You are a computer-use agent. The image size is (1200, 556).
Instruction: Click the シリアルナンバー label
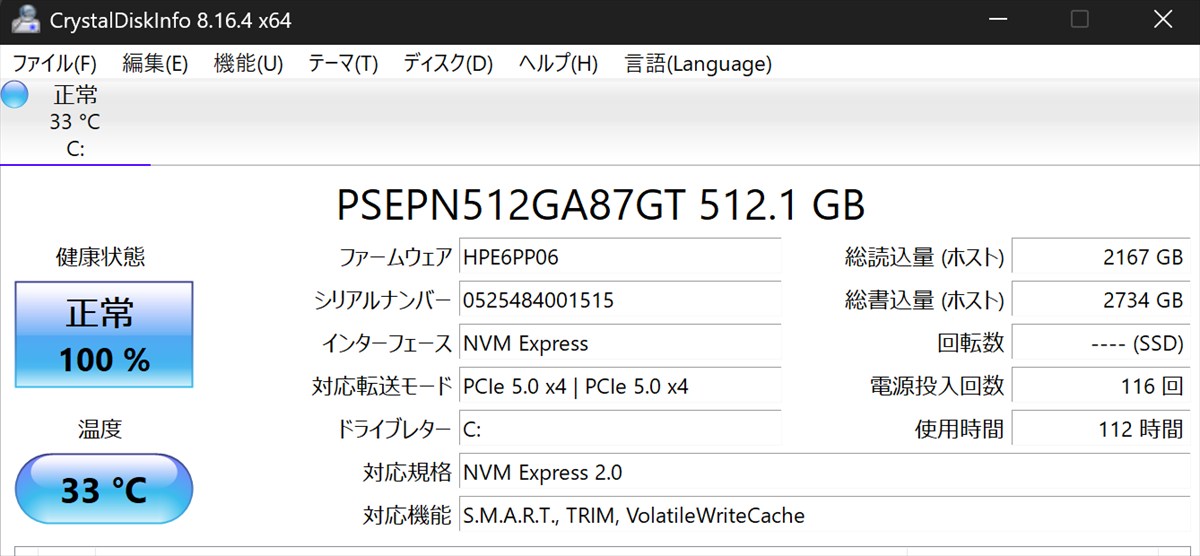(383, 300)
